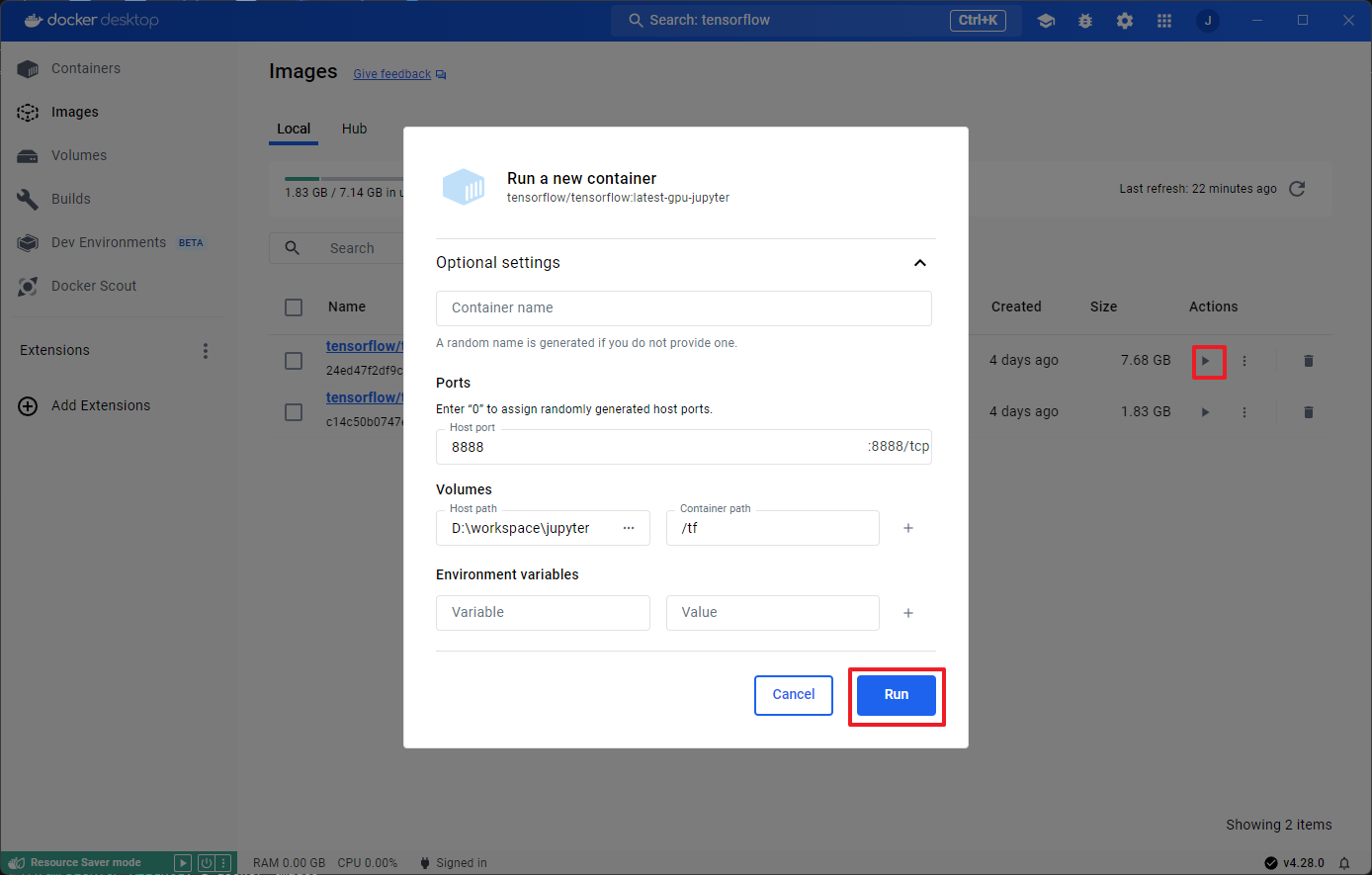1372x875 pixels.
Task: Click the Containers sidebar icon
Action: [x=28, y=69]
